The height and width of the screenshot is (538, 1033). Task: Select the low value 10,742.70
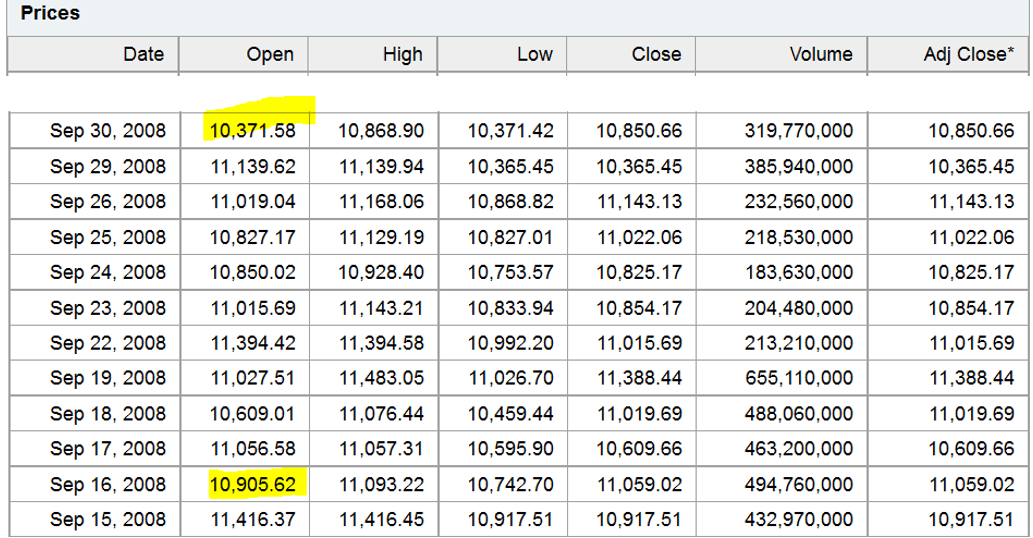[510, 485]
